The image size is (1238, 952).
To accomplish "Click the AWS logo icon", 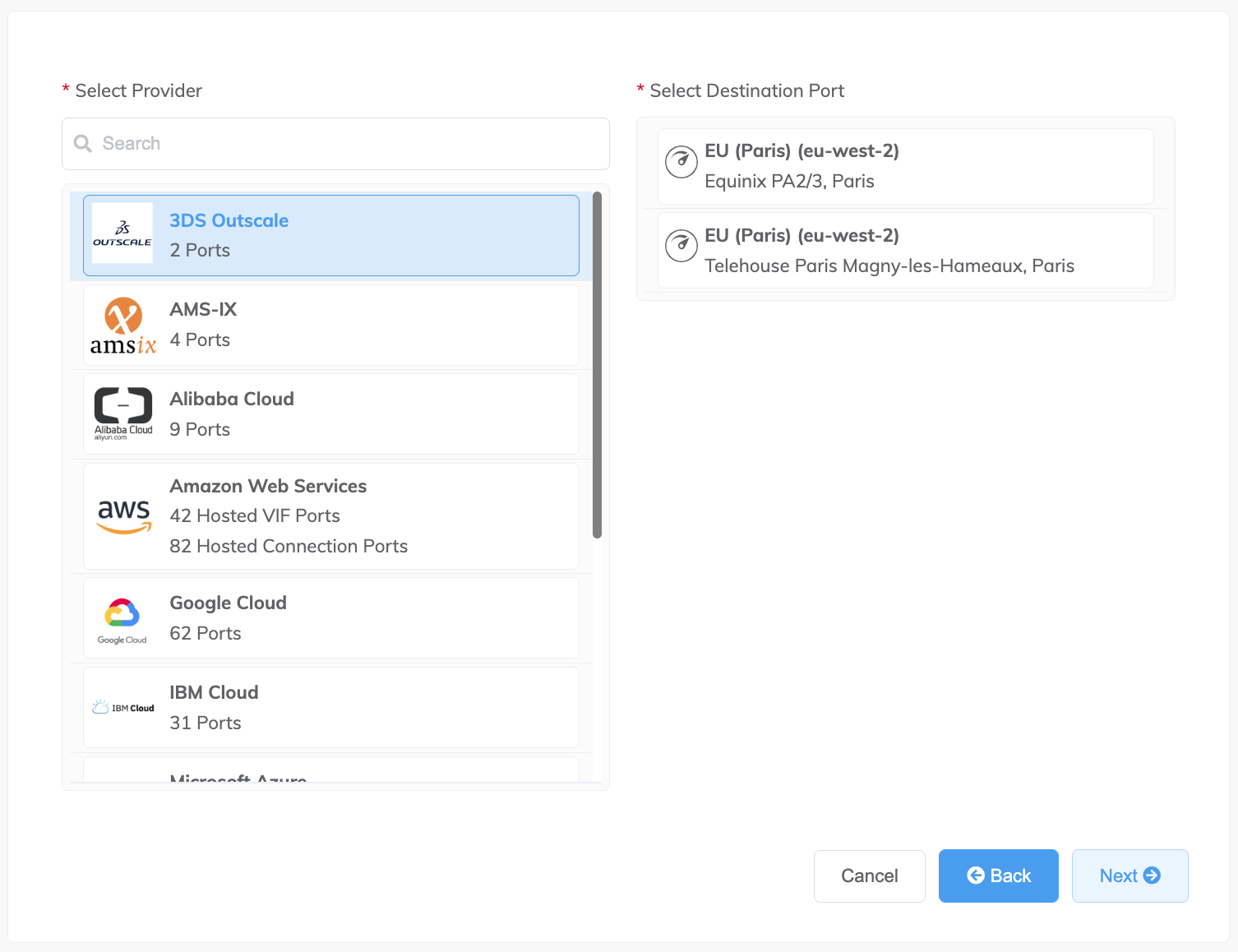I will coord(124,516).
